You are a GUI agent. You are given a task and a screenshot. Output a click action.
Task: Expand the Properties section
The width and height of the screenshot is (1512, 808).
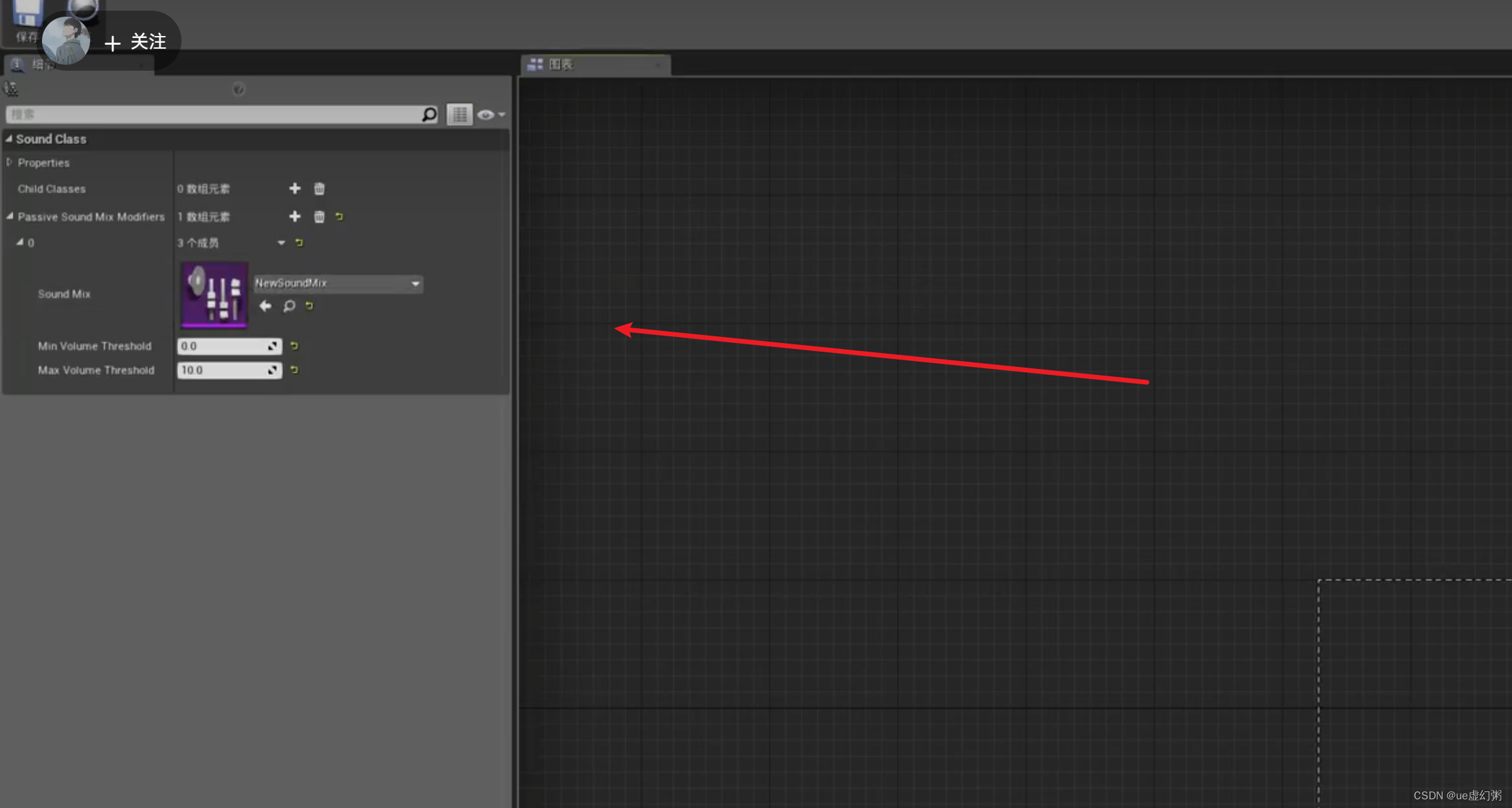[x=9, y=162]
